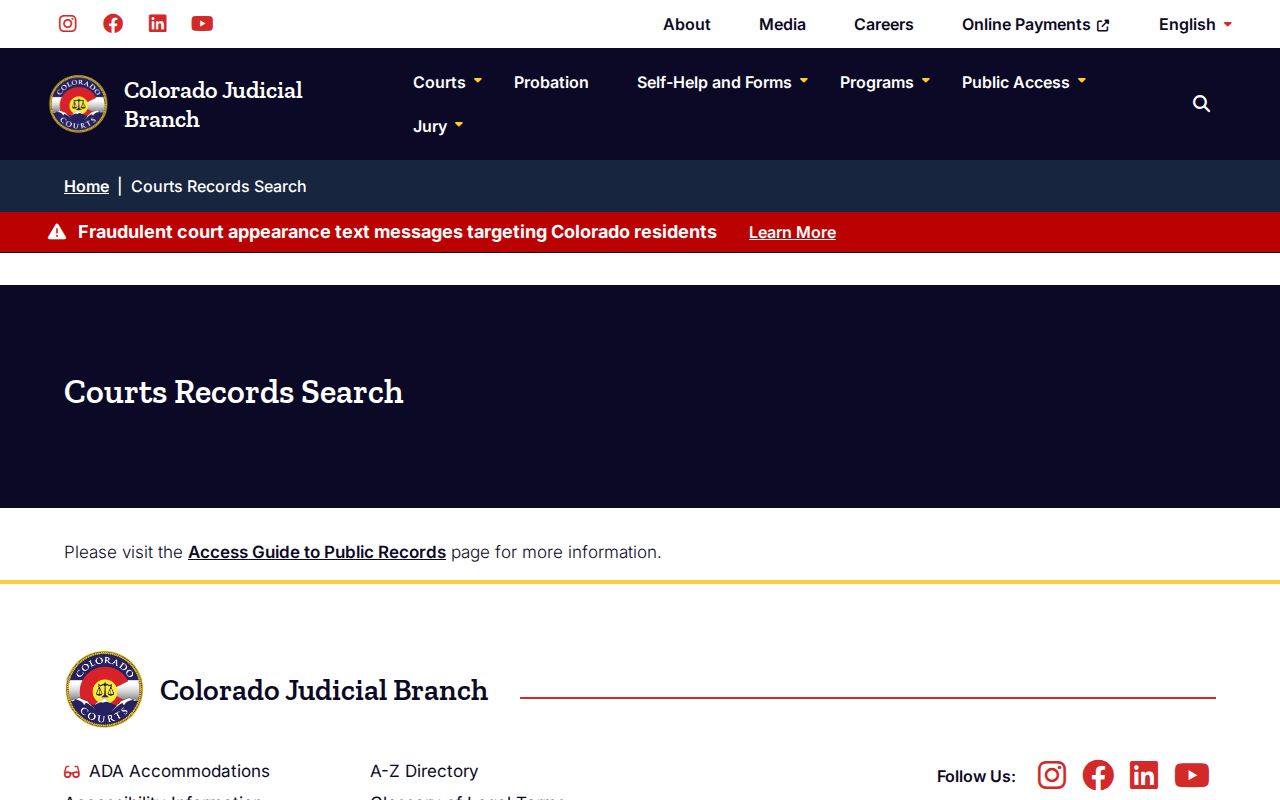Open footer Facebook icon next to Follow Us
Screen dimensions: 1280x800
coord(1098,775)
